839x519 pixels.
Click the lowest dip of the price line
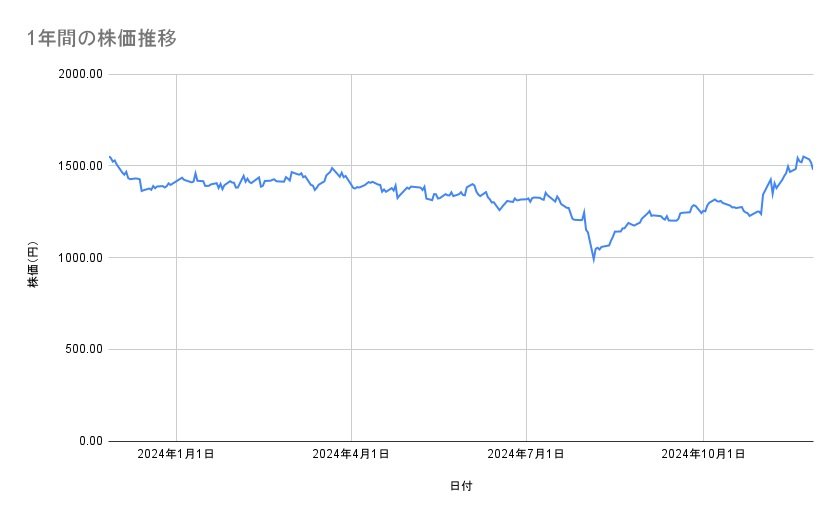click(594, 260)
